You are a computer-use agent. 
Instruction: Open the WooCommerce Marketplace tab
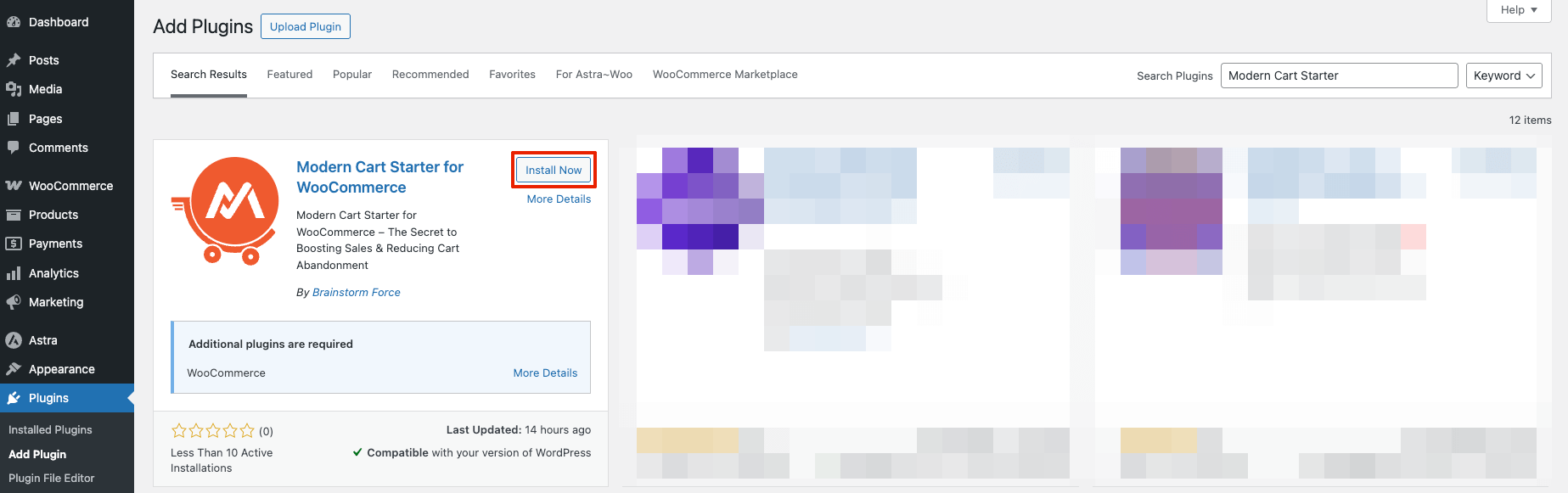[x=725, y=75]
